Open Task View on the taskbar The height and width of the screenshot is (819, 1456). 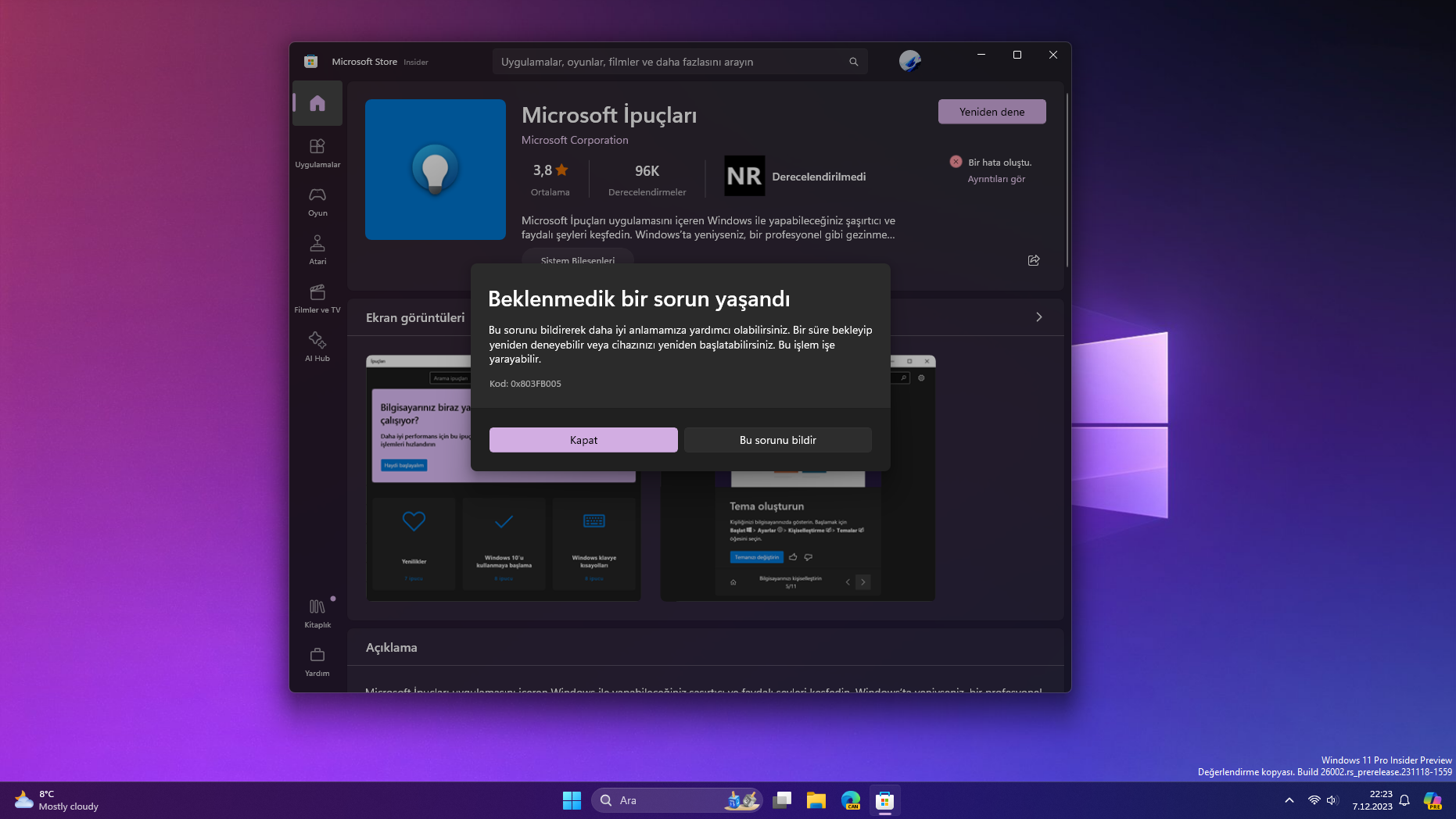coord(782,800)
